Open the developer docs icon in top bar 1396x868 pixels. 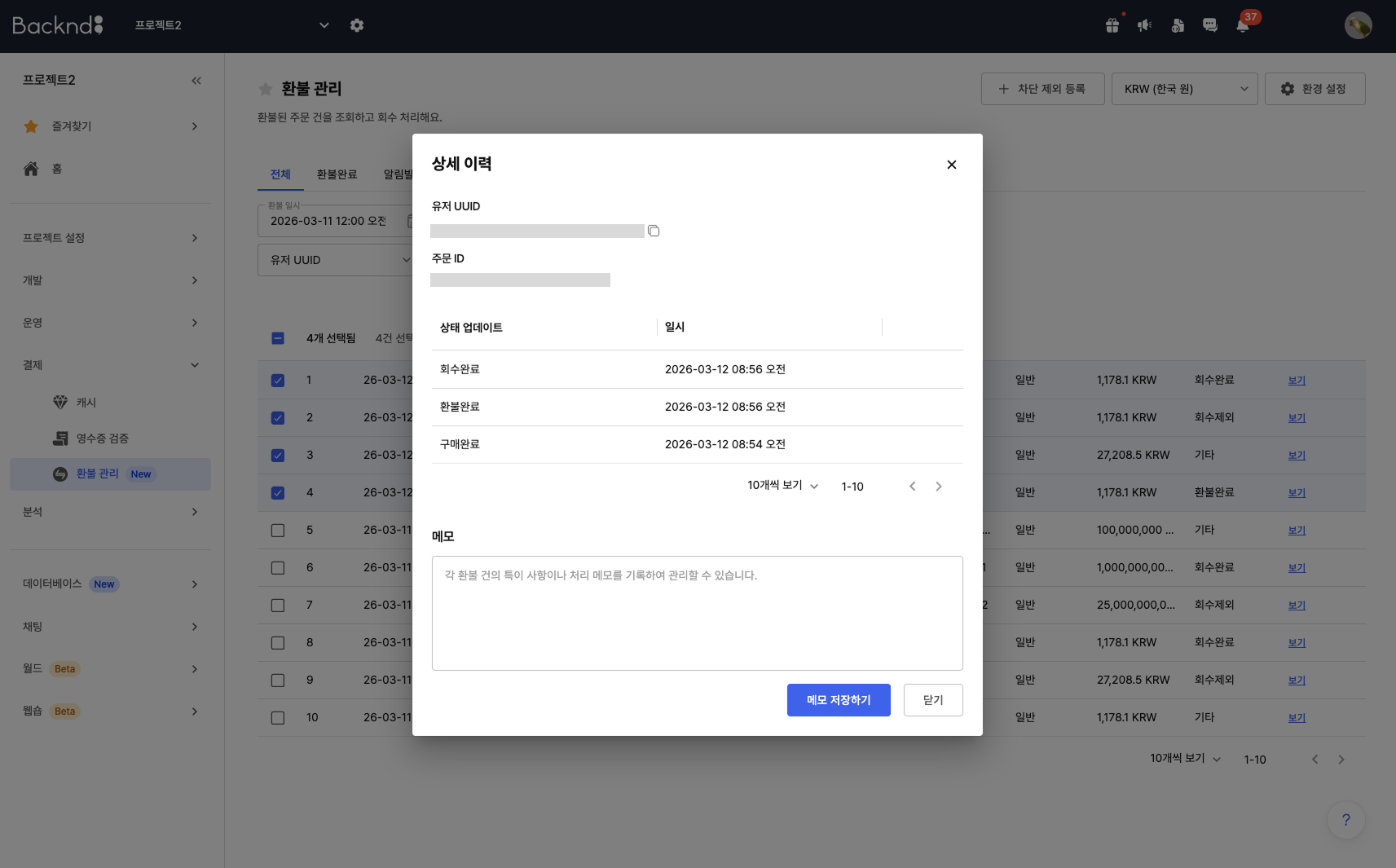pyautogui.click(x=1177, y=25)
